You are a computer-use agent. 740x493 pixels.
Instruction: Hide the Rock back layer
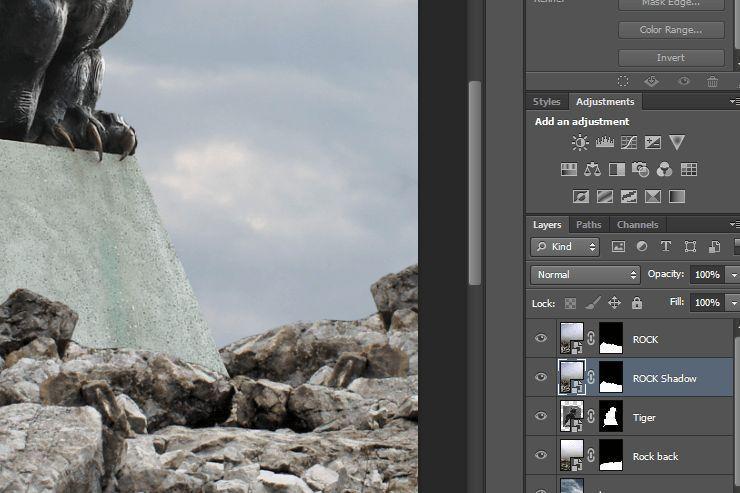541,456
